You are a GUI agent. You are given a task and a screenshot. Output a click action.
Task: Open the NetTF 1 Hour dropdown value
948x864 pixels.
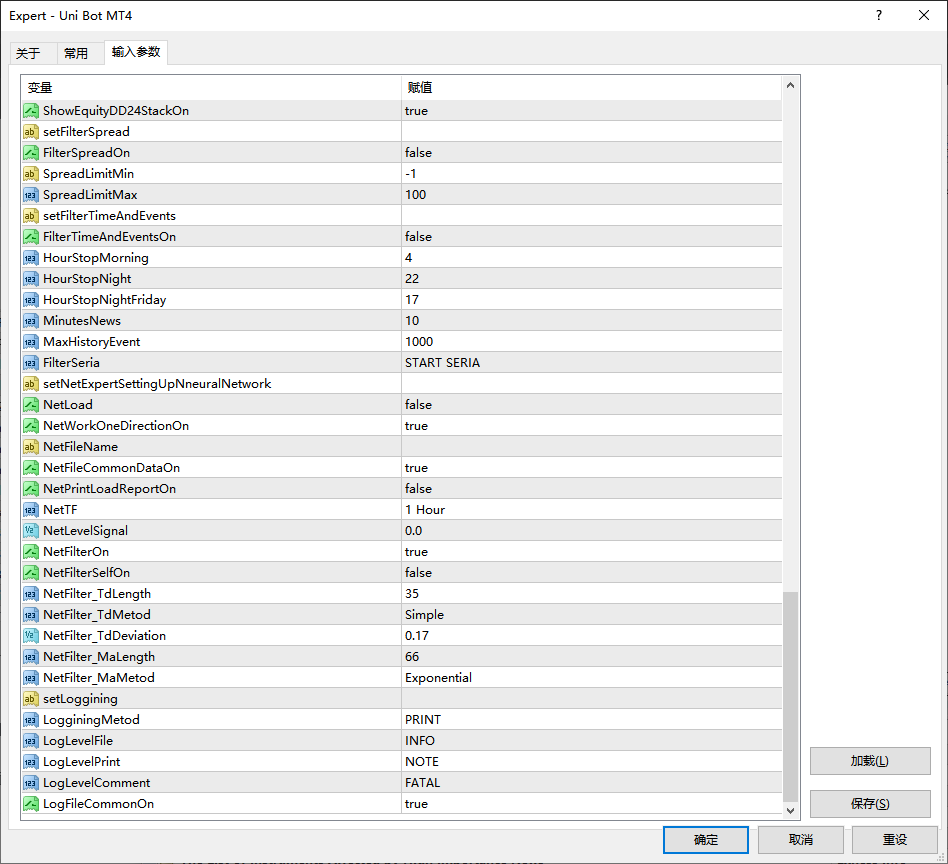(x=425, y=510)
